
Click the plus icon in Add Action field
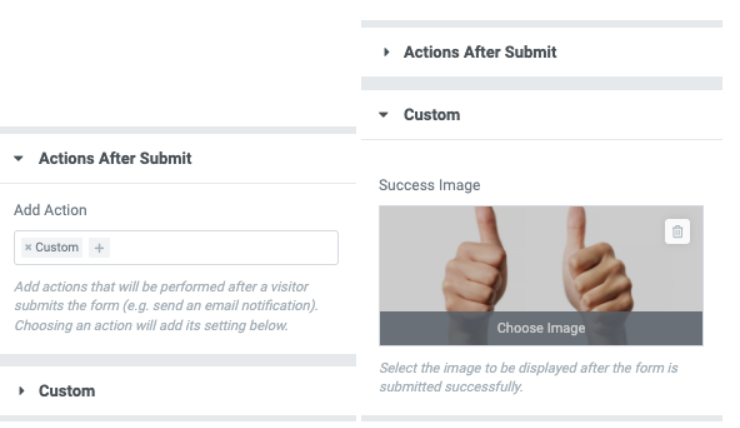point(99,248)
